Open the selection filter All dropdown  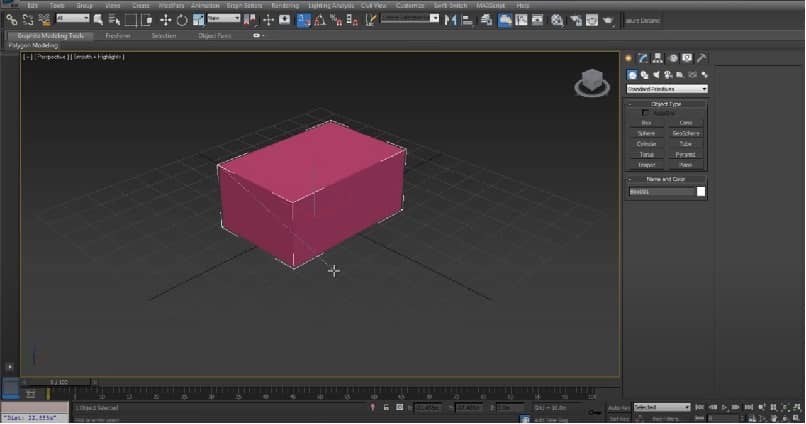coord(72,18)
